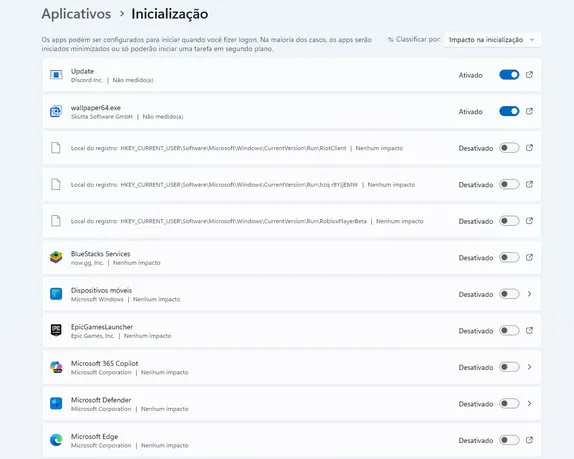Enable BlueStacks Services startup toggle
Viewport: 574px width, 459px height.
509,257
